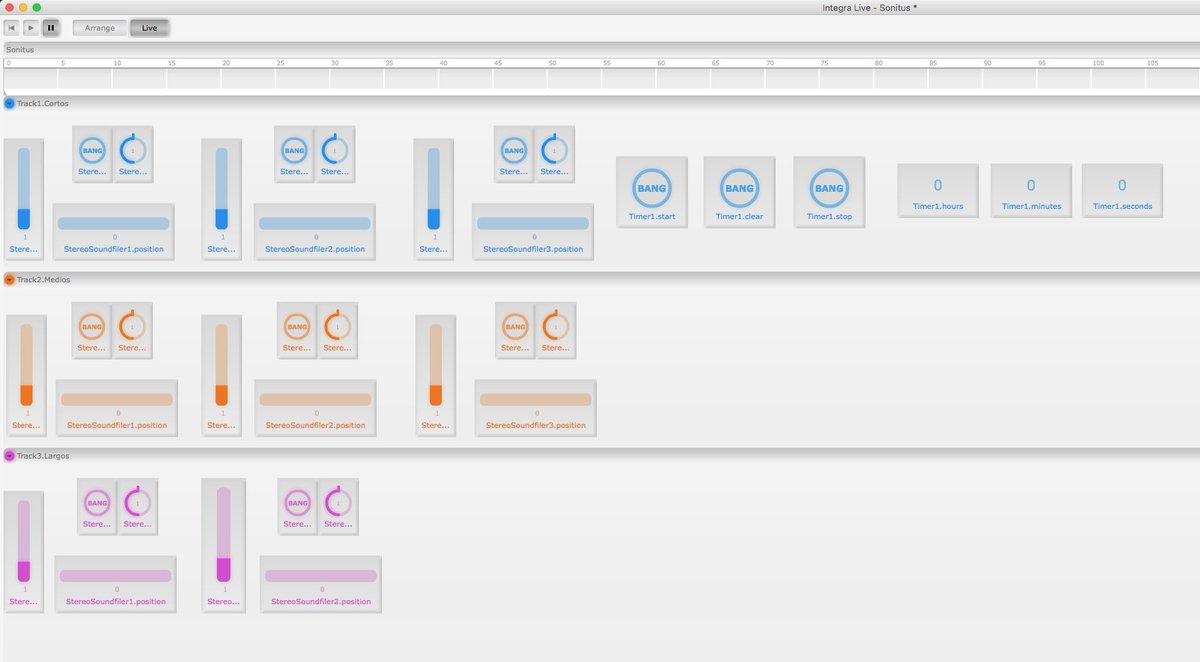This screenshot has width=1200, height=662.
Task: Hit orange BANG above StereoSoundfiler1.position in Medios
Action: (x=91, y=327)
